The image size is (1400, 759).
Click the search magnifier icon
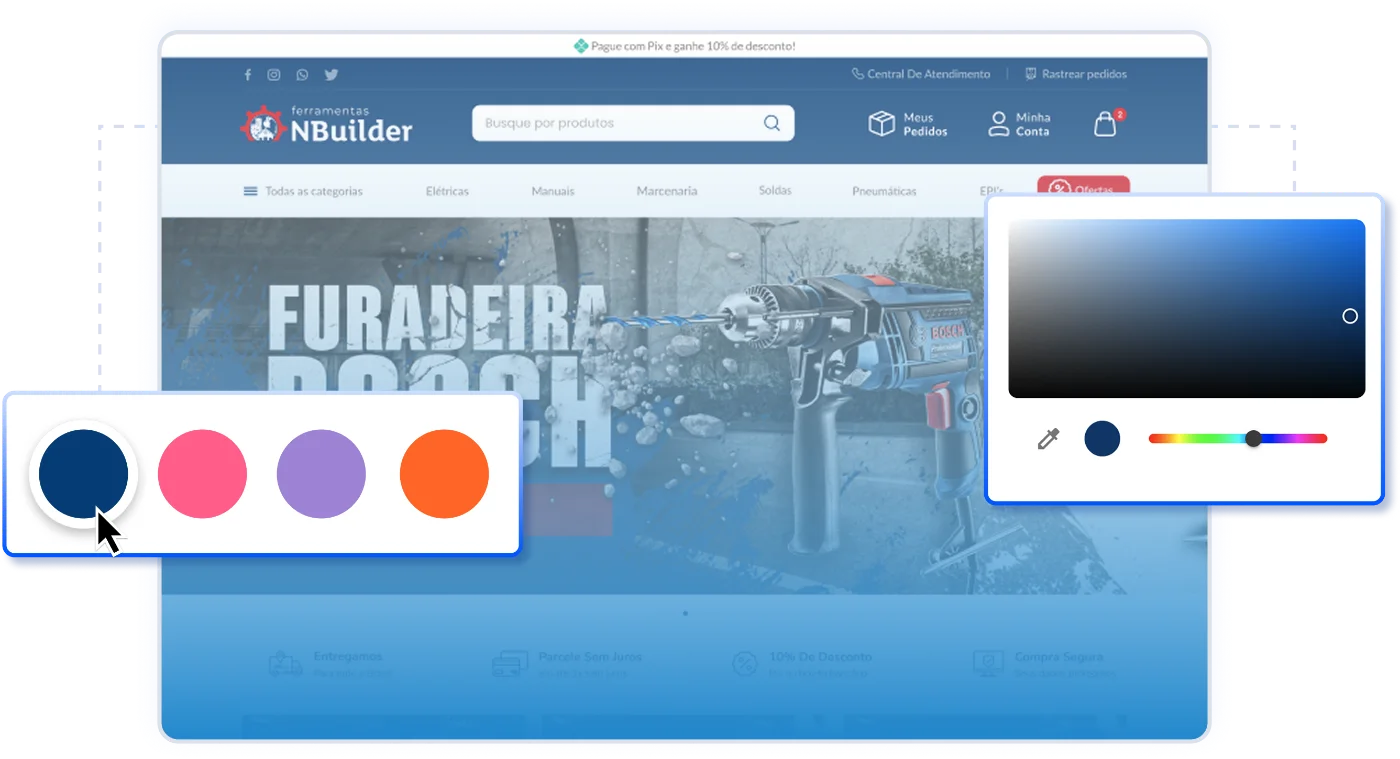click(x=772, y=123)
